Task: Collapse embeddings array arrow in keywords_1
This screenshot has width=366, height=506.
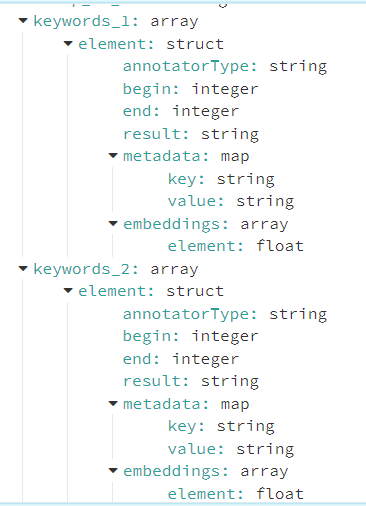Action: (x=113, y=223)
